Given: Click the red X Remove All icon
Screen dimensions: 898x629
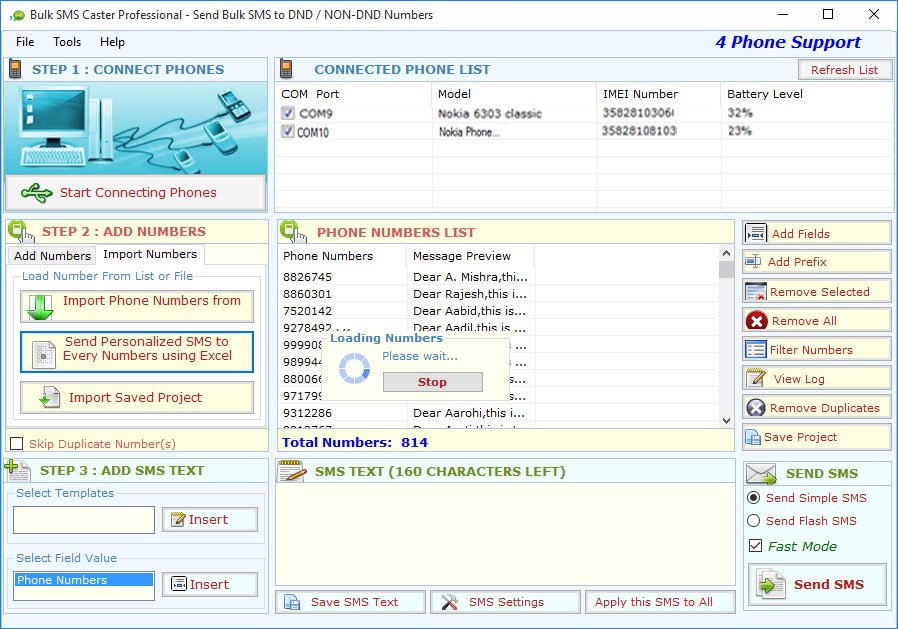Looking at the screenshot, I should [756, 321].
